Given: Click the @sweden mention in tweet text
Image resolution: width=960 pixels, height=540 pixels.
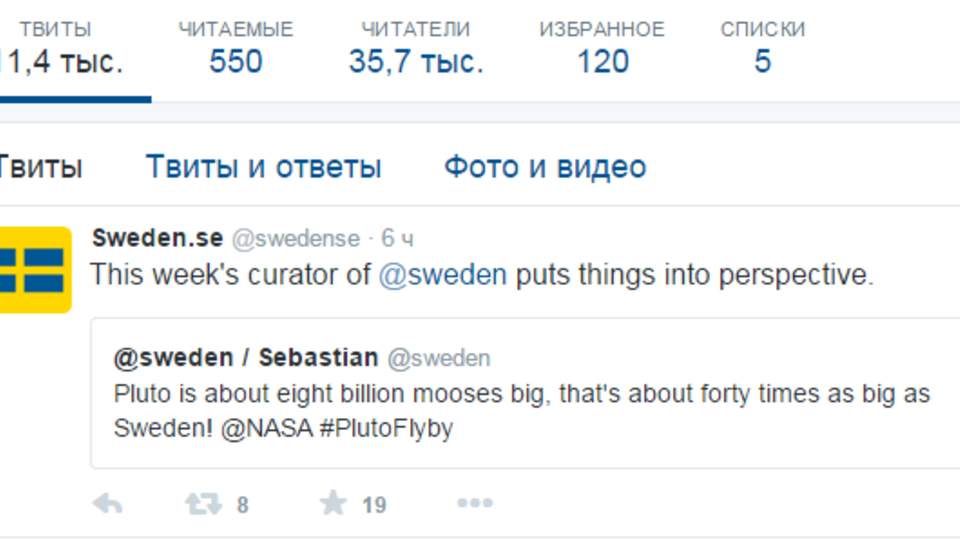Looking at the screenshot, I should tap(443, 275).
